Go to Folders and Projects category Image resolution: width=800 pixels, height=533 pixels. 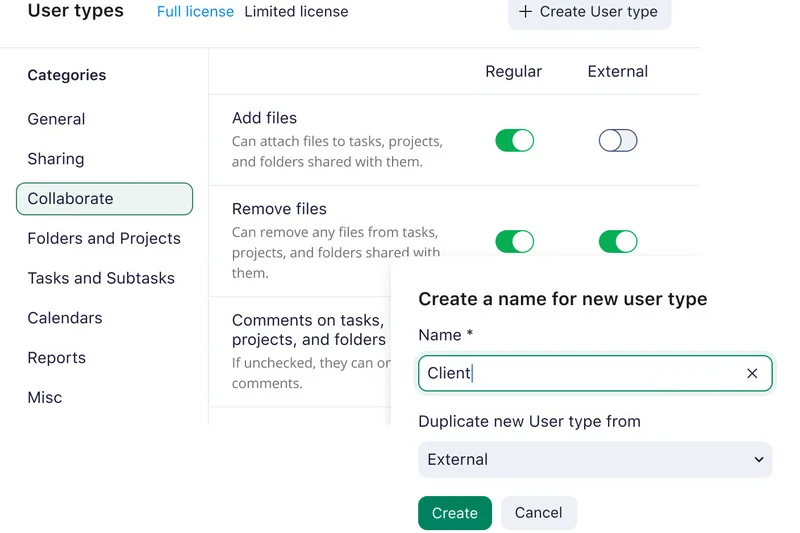click(104, 239)
